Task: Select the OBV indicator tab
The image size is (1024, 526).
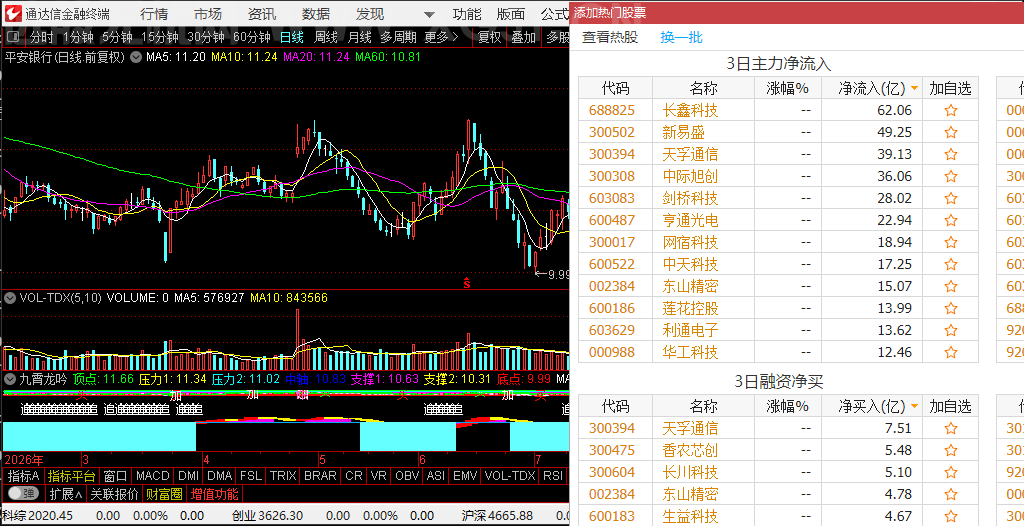Action: pos(407,476)
